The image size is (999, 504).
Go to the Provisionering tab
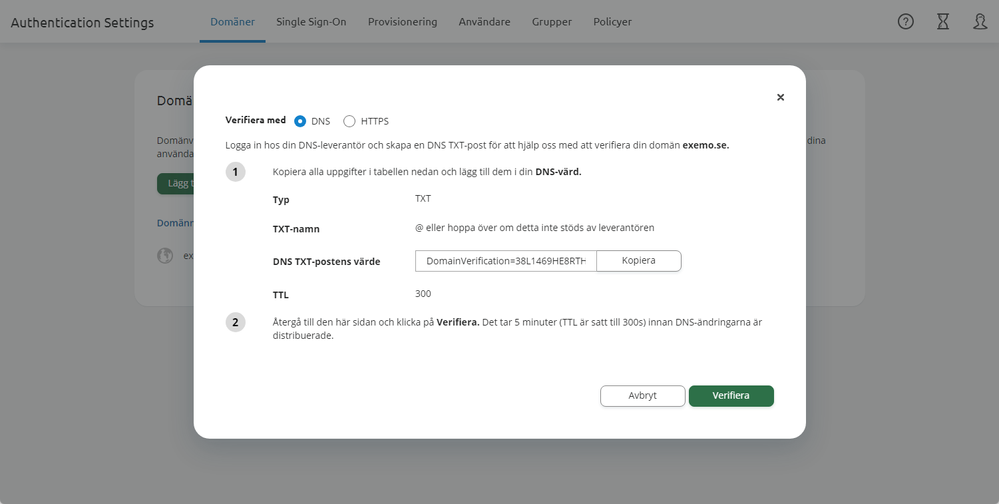click(x=402, y=22)
